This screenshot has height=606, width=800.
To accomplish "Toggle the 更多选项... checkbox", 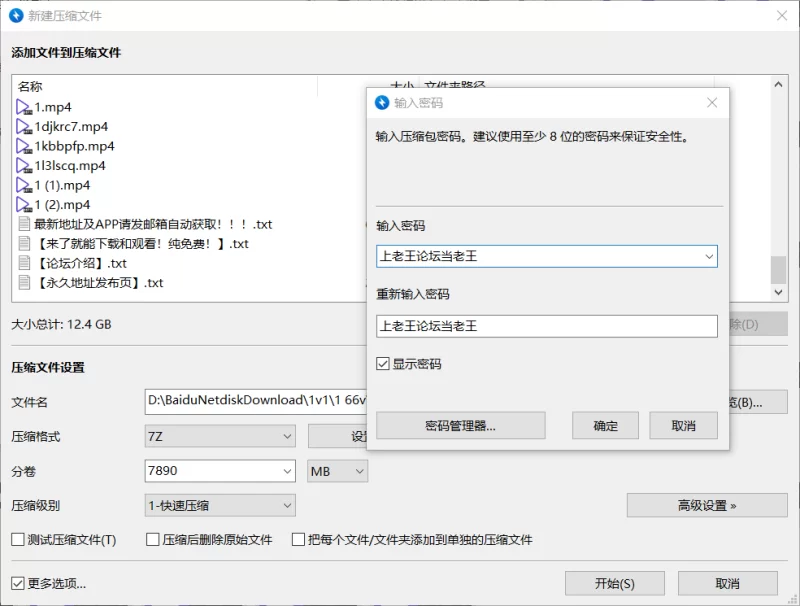I will (x=18, y=584).
